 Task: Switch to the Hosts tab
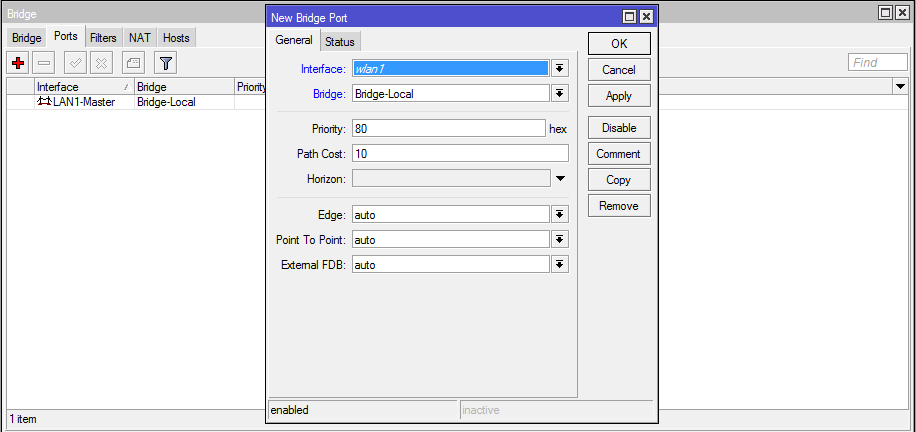[176, 37]
